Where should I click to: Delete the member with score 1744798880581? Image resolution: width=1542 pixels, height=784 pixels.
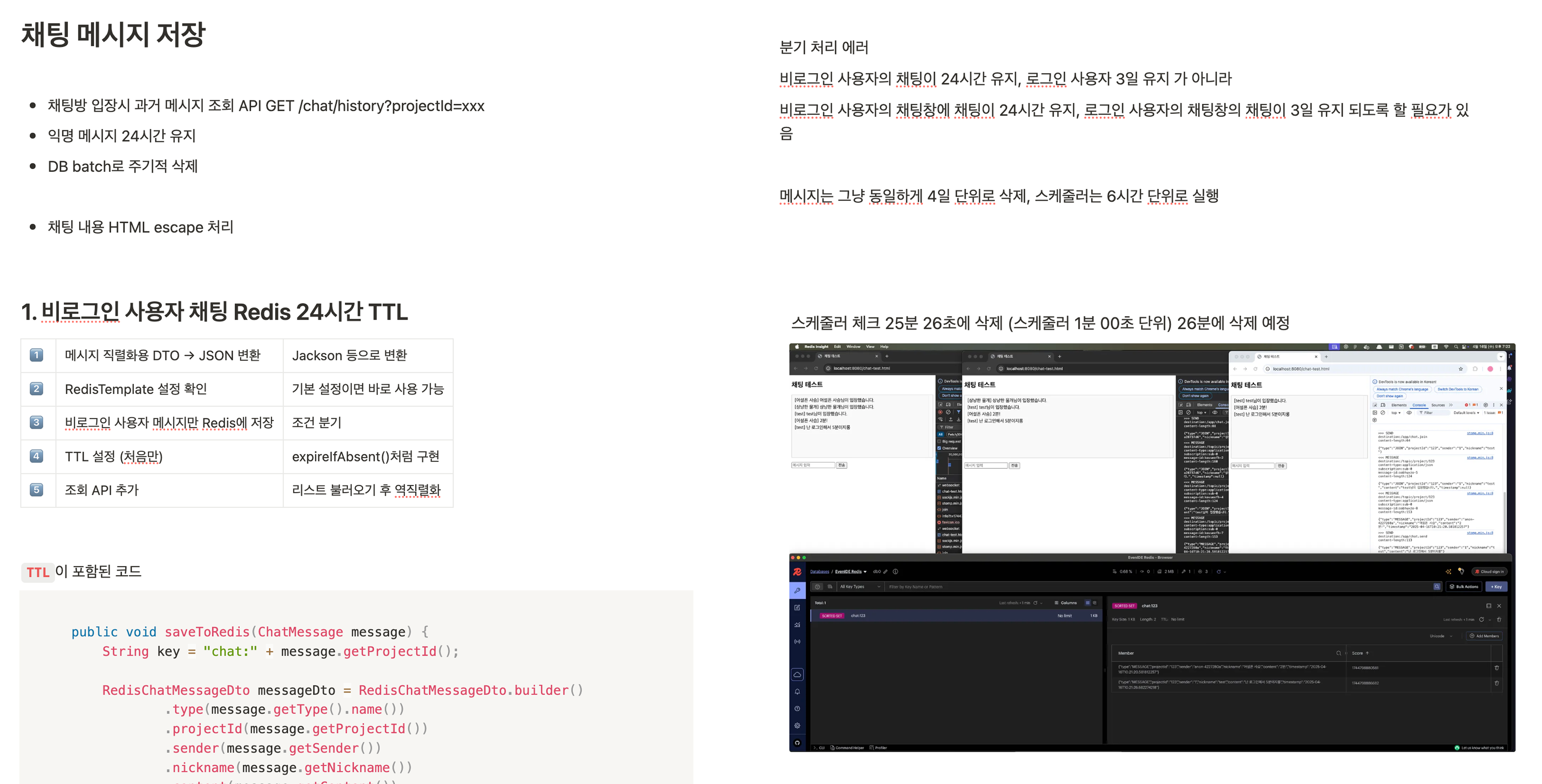pos(1497,668)
